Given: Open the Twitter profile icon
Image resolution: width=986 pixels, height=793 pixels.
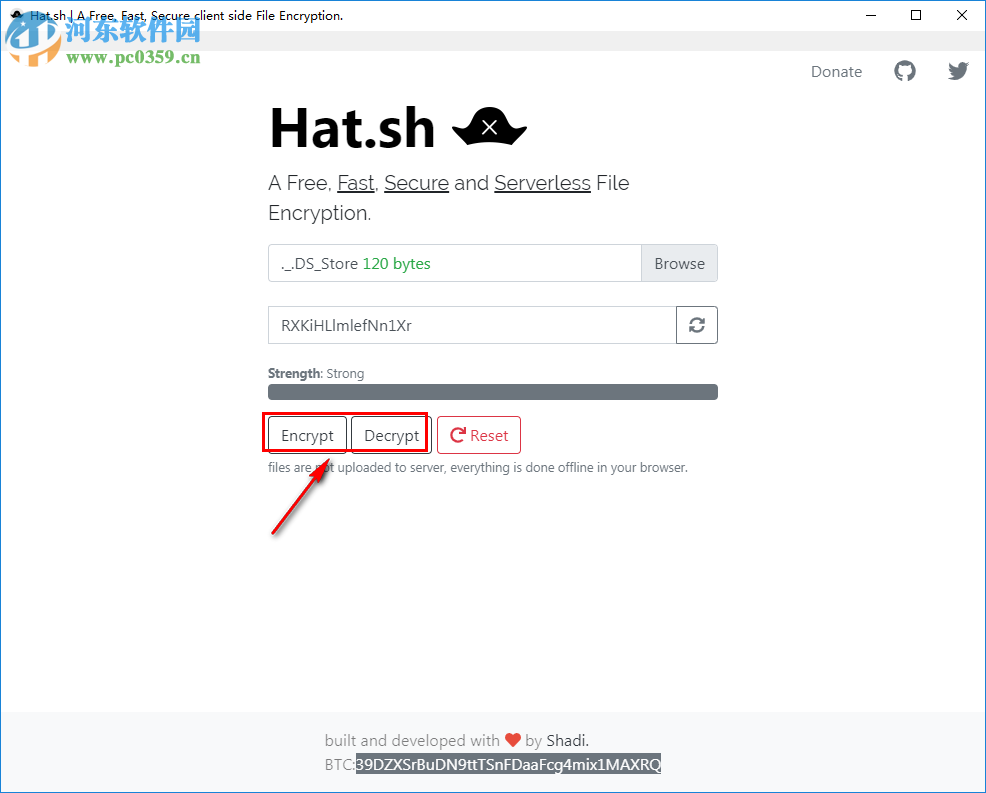Looking at the screenshot, I should (x=957, y=71).
